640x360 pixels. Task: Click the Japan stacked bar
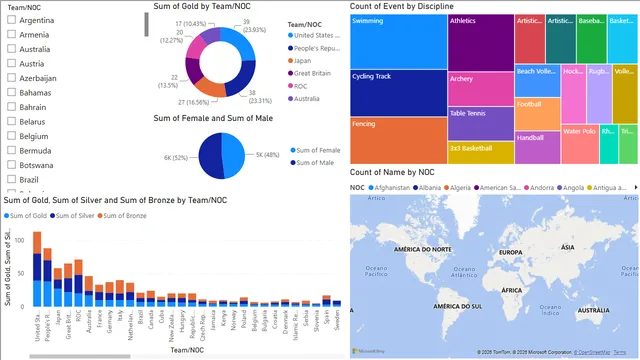point(58,287)
